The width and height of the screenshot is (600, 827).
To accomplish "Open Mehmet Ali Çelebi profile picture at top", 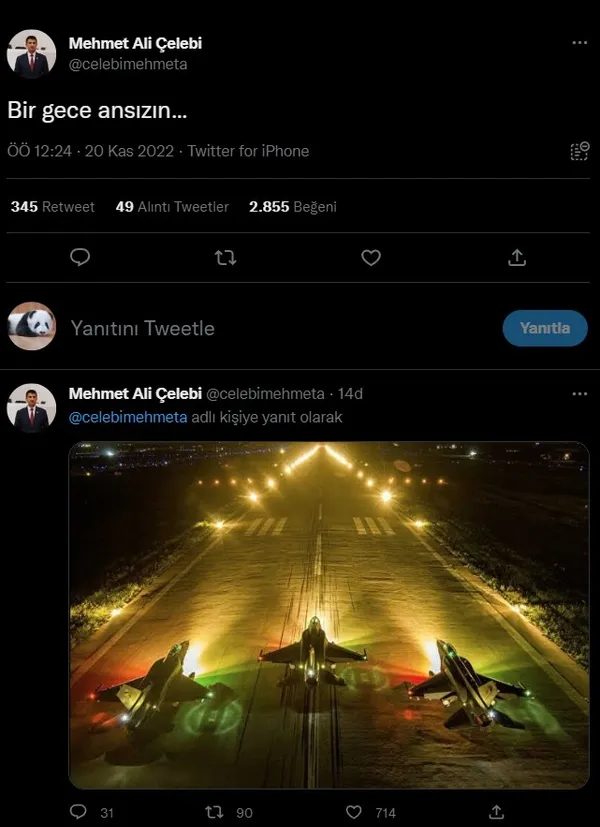I will (x=32, y=54).
